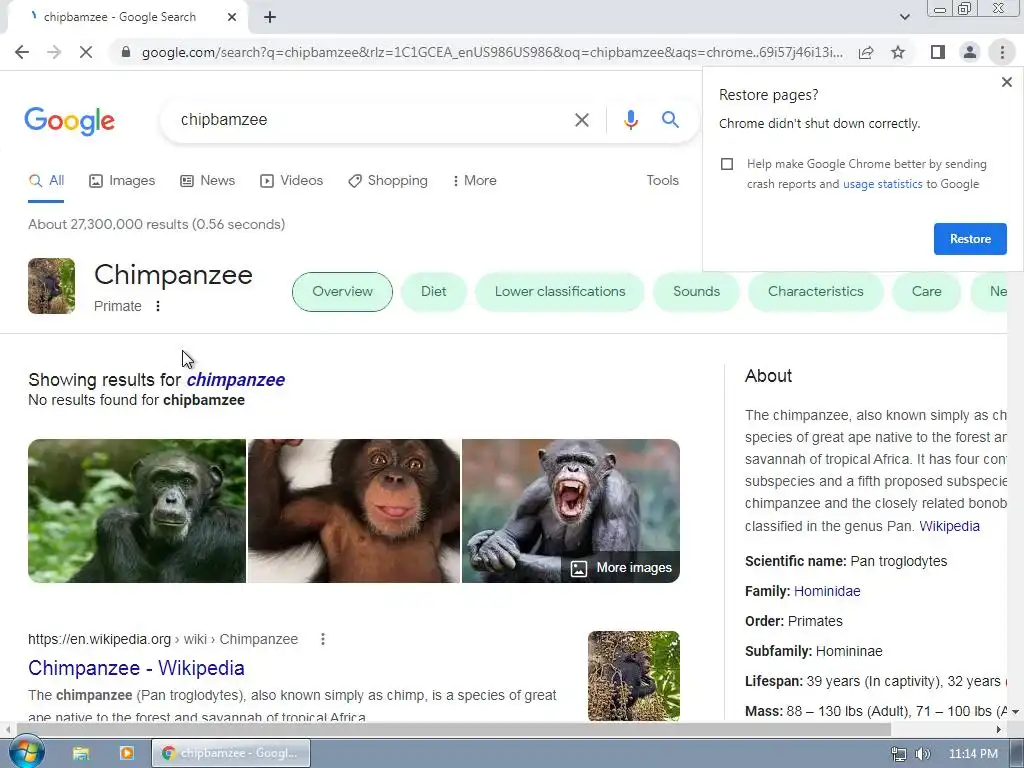Click the Restore button
The height and width of the screenshot is (768, 1024).
(x=970, y=239)
